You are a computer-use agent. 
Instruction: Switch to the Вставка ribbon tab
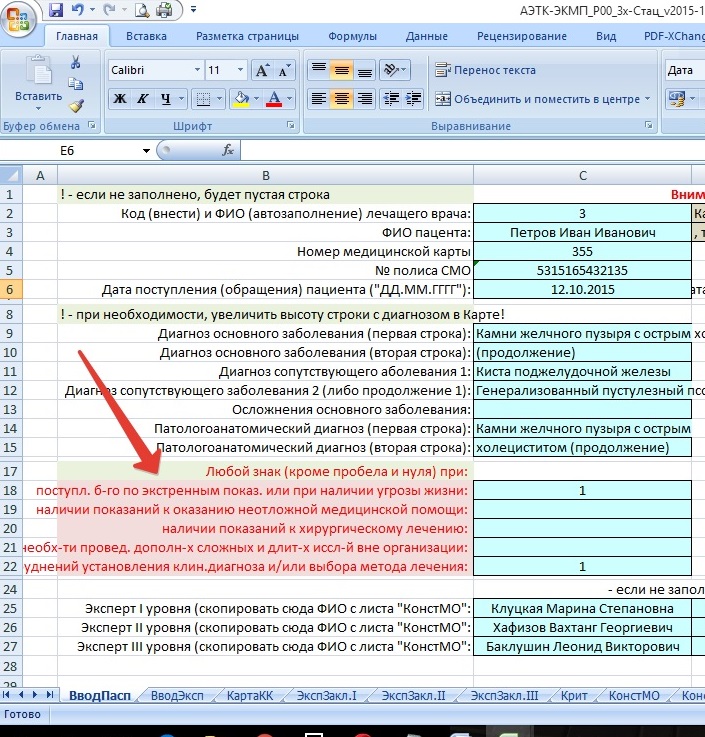pyautogui.click(x=146, y=36)
